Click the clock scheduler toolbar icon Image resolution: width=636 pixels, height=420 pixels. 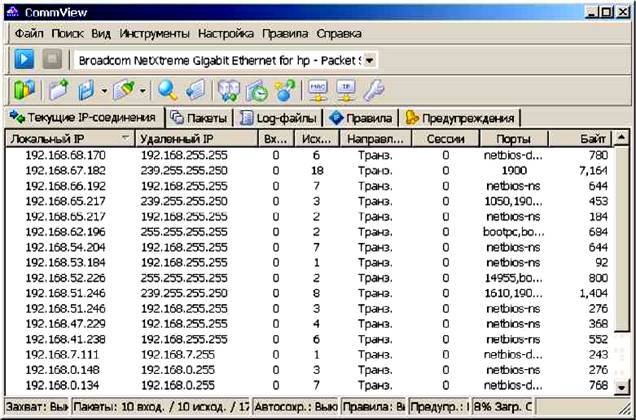(256, 91)
